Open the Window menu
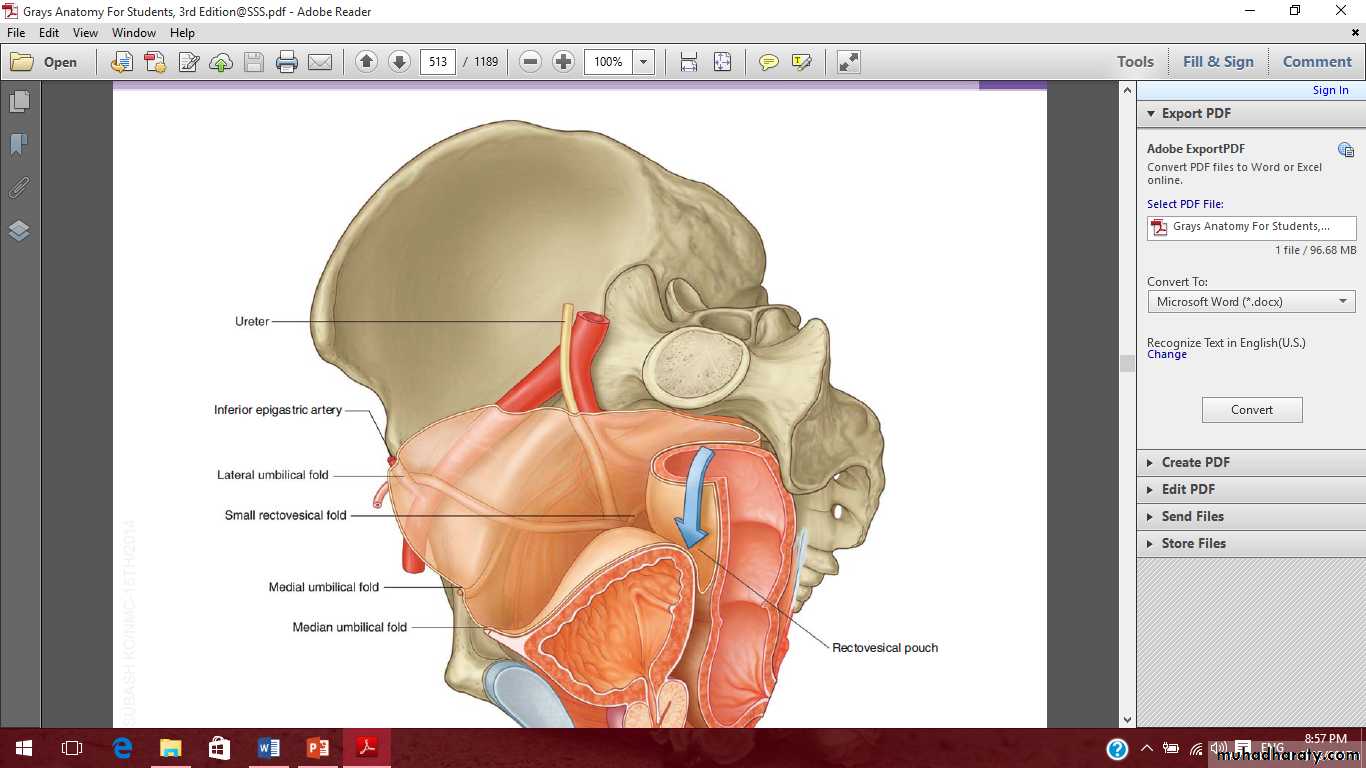Screen dimensions: 1366x768 click(x=133, y=33)
